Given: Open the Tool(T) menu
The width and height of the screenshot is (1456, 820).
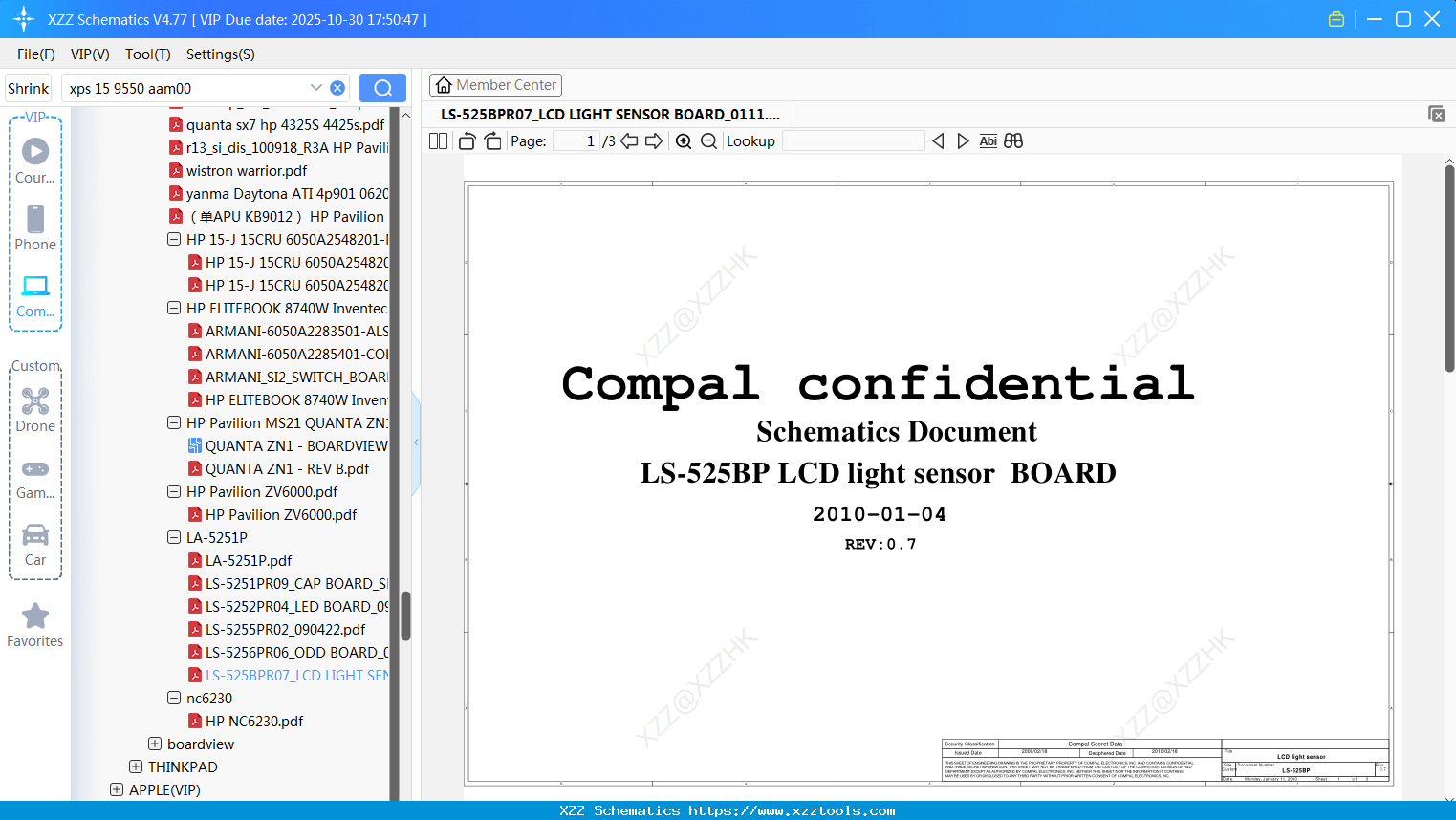Looking at the screenshot, I should [148, 54].
